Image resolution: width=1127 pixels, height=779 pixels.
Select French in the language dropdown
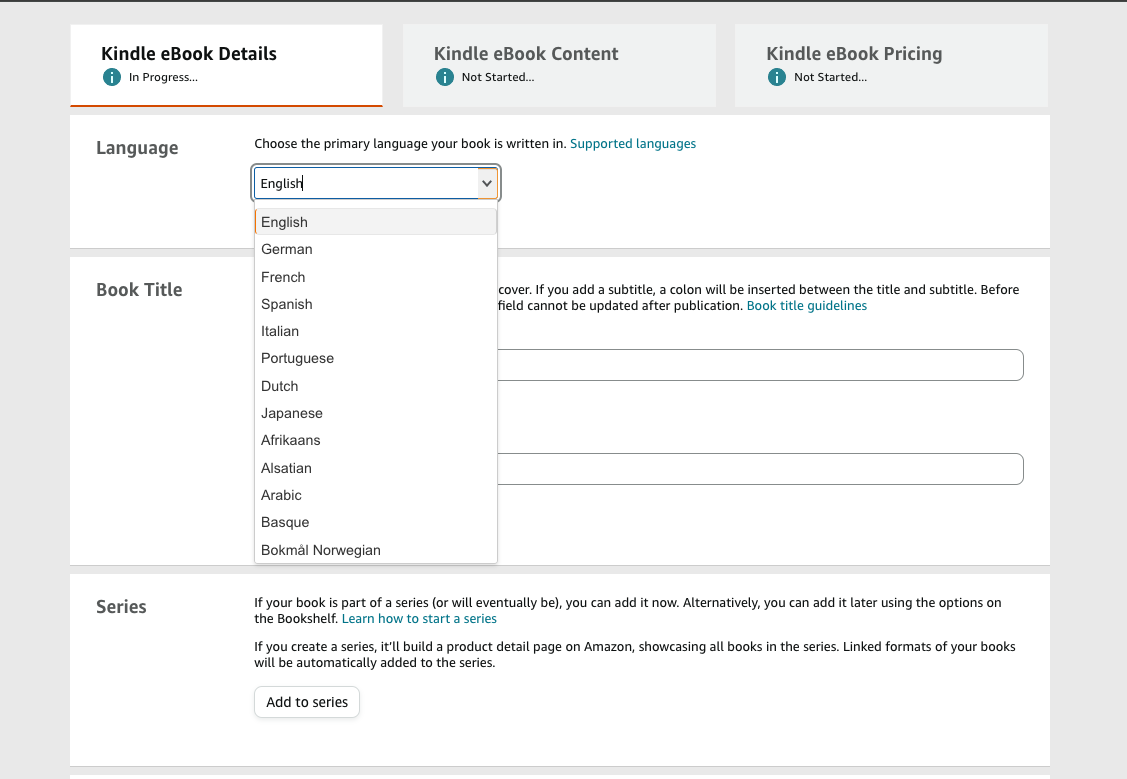click(x=283, y=277)
